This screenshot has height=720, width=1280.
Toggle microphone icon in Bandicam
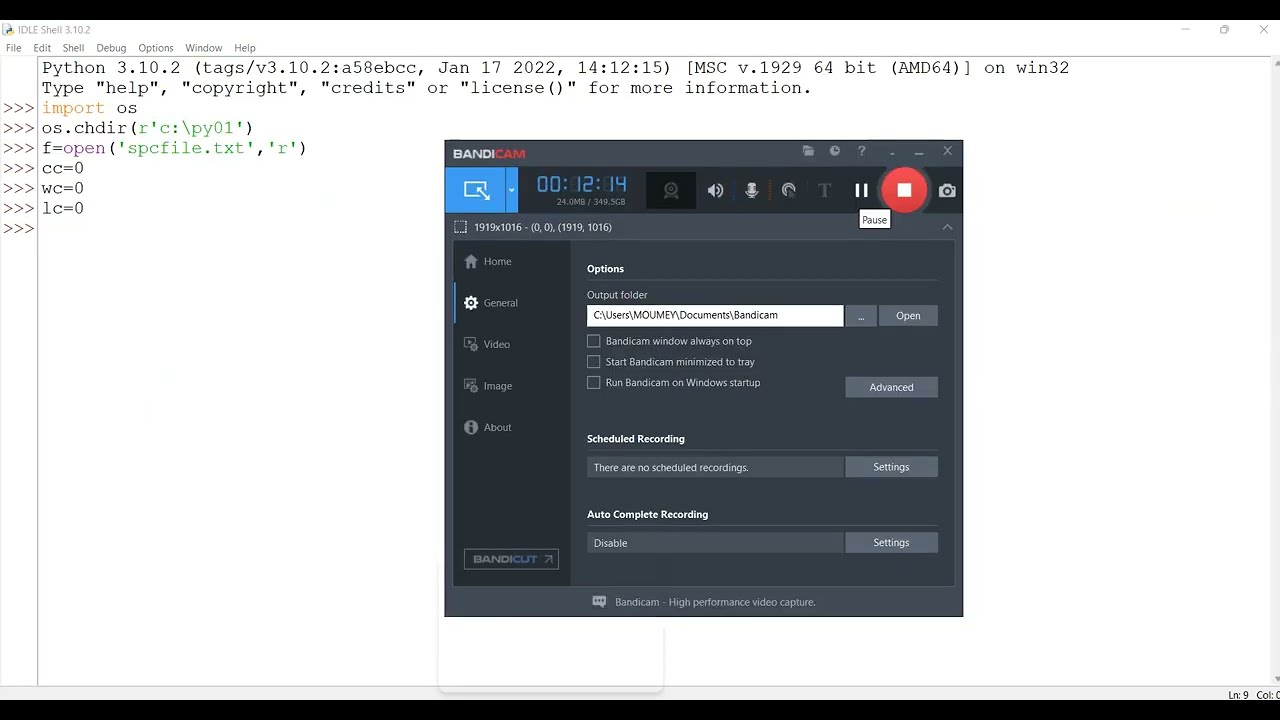pos(751,190)
